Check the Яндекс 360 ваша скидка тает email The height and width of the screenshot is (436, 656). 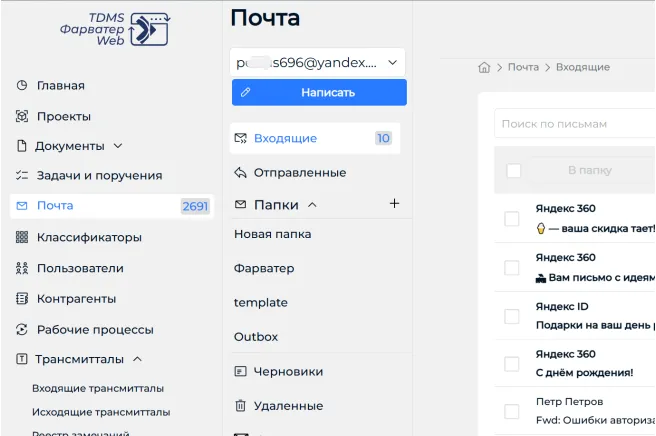512,218
